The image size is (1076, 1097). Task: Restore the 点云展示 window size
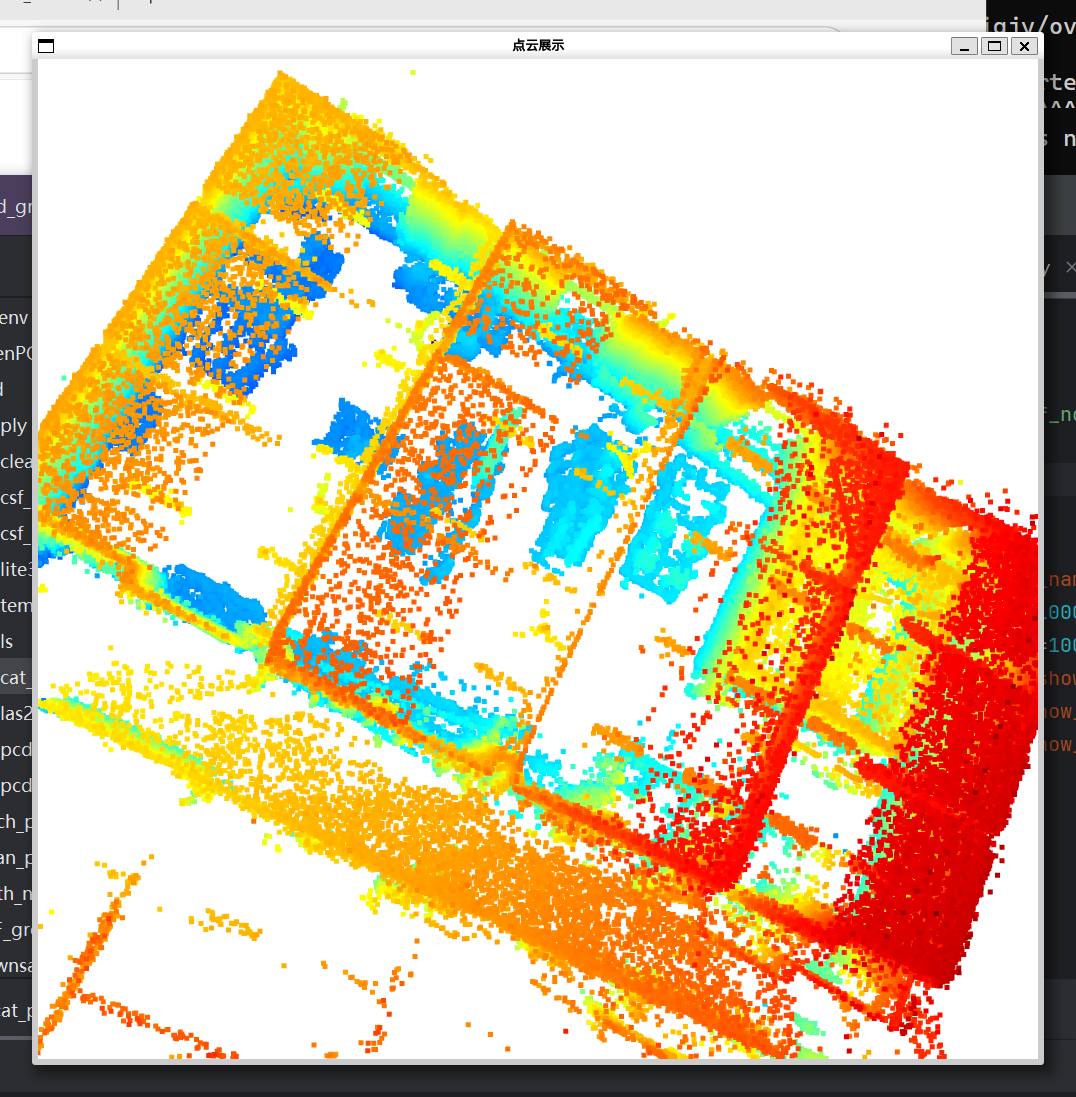[x=994, y=46]
